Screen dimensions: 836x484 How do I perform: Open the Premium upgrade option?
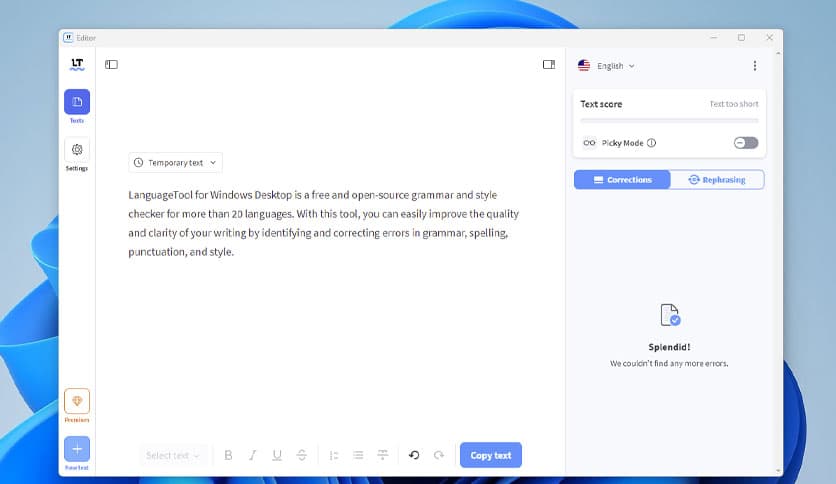77,401
